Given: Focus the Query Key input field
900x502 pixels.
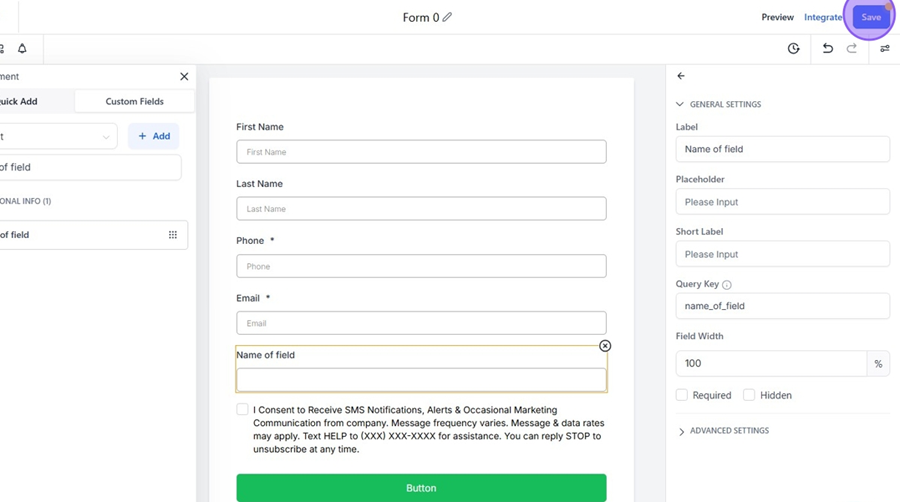Looking at the screenshot, I should pyautogui.click(x=782, y=306).
